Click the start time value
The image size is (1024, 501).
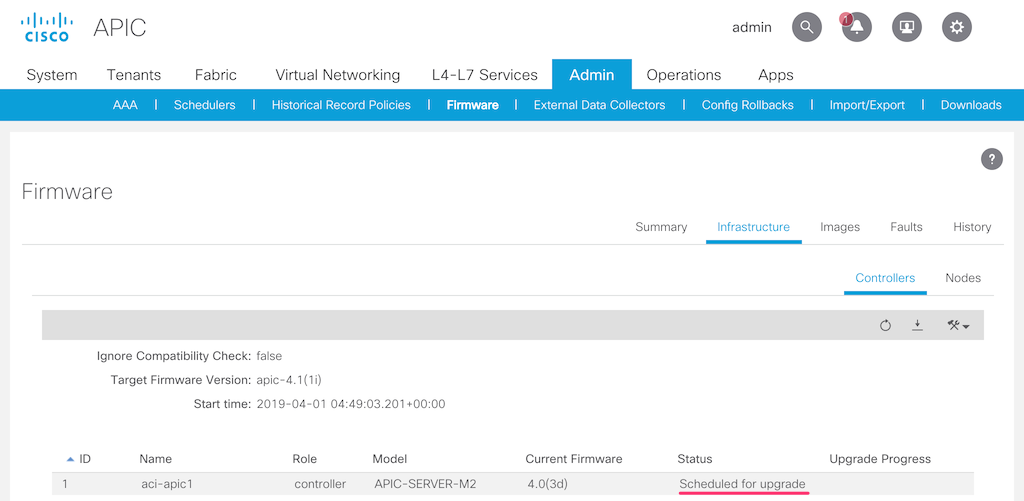coord(351,404)
